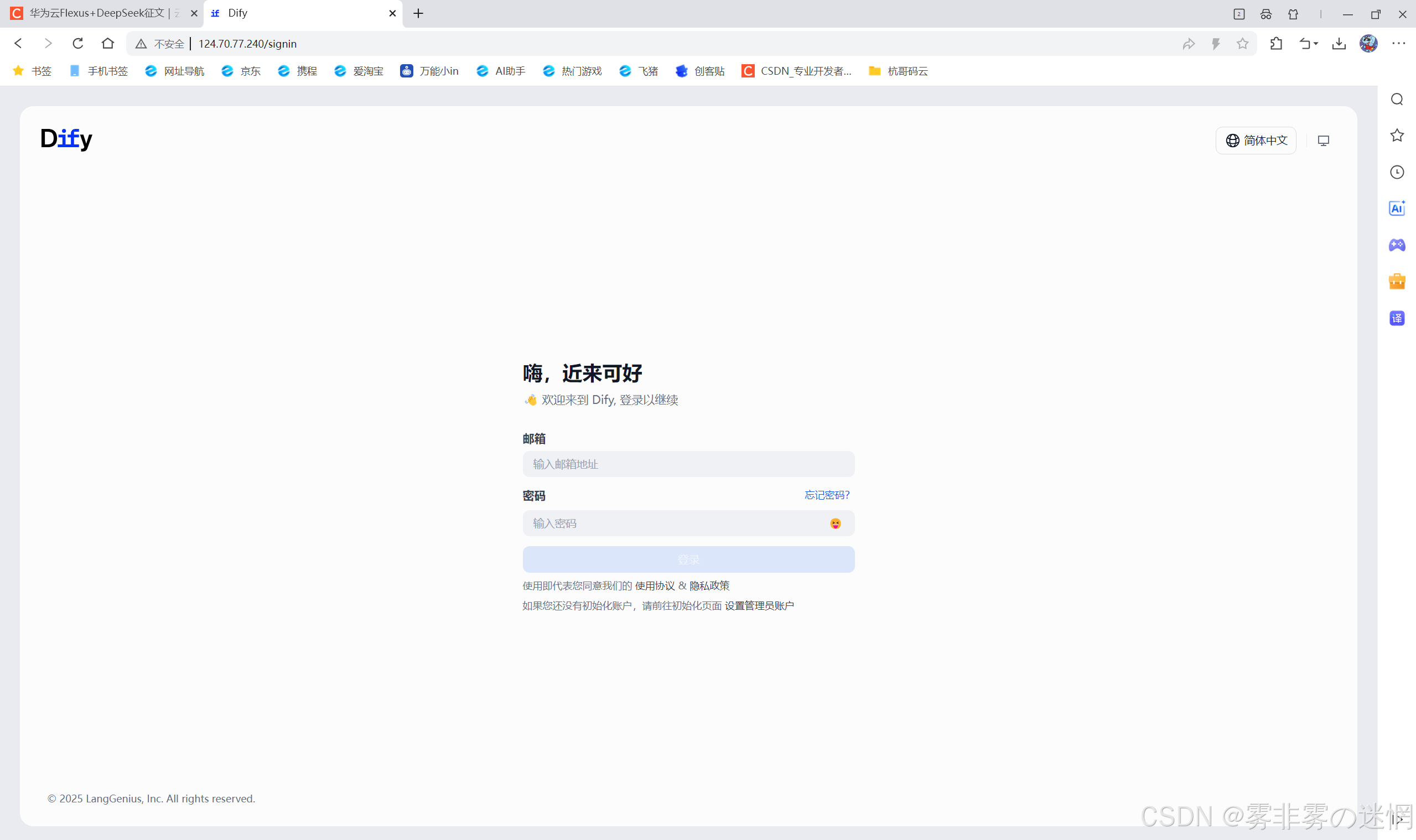Open the sidebar favorites star
This screenshot has height=840, width=1416.
tap(1397, 135)
